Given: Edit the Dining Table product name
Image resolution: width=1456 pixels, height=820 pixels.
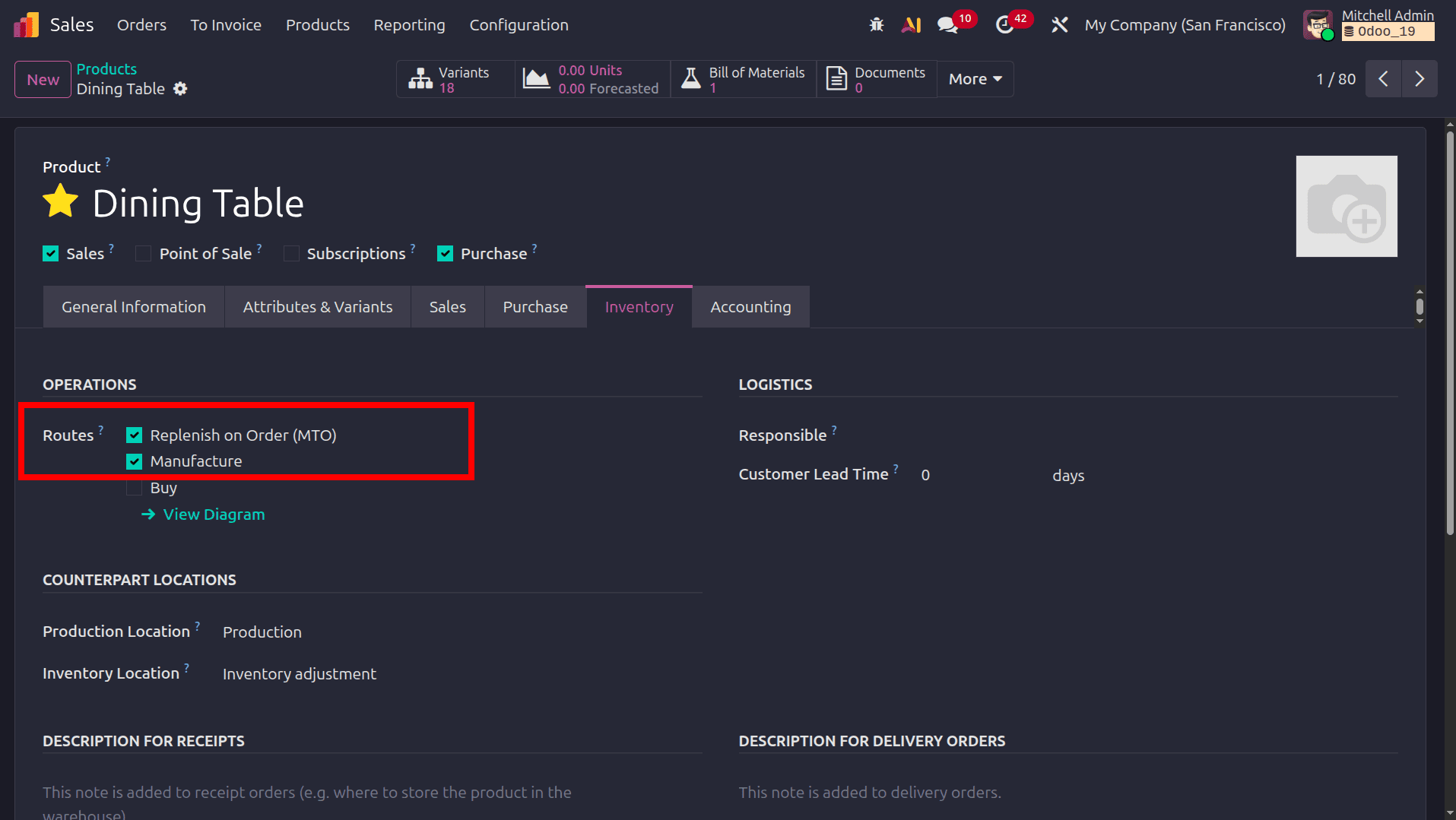Looking at the screenshot, I should tap(198, 203).
